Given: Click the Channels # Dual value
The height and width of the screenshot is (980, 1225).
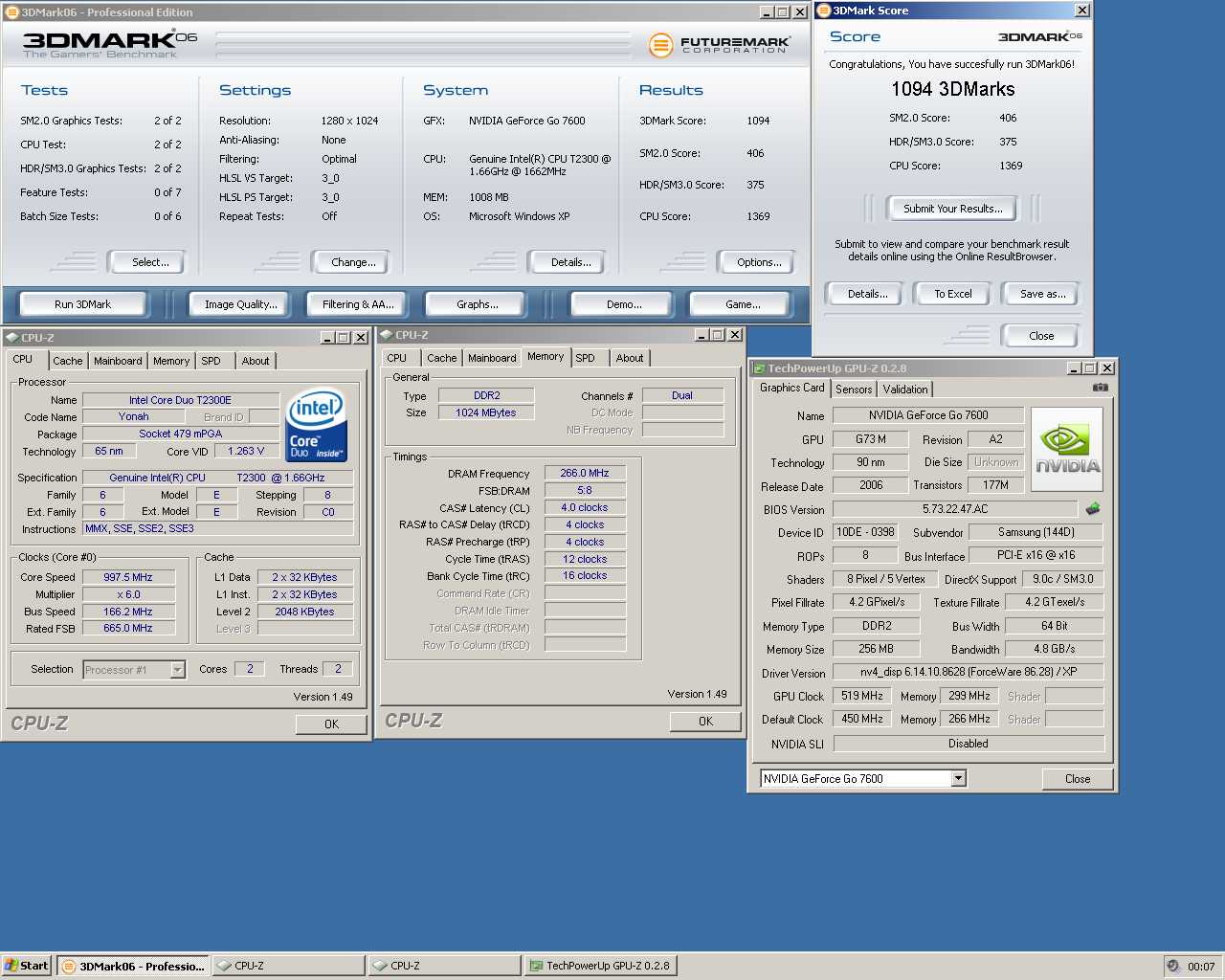Looking at the screenshot, I should tap(682, 395).
